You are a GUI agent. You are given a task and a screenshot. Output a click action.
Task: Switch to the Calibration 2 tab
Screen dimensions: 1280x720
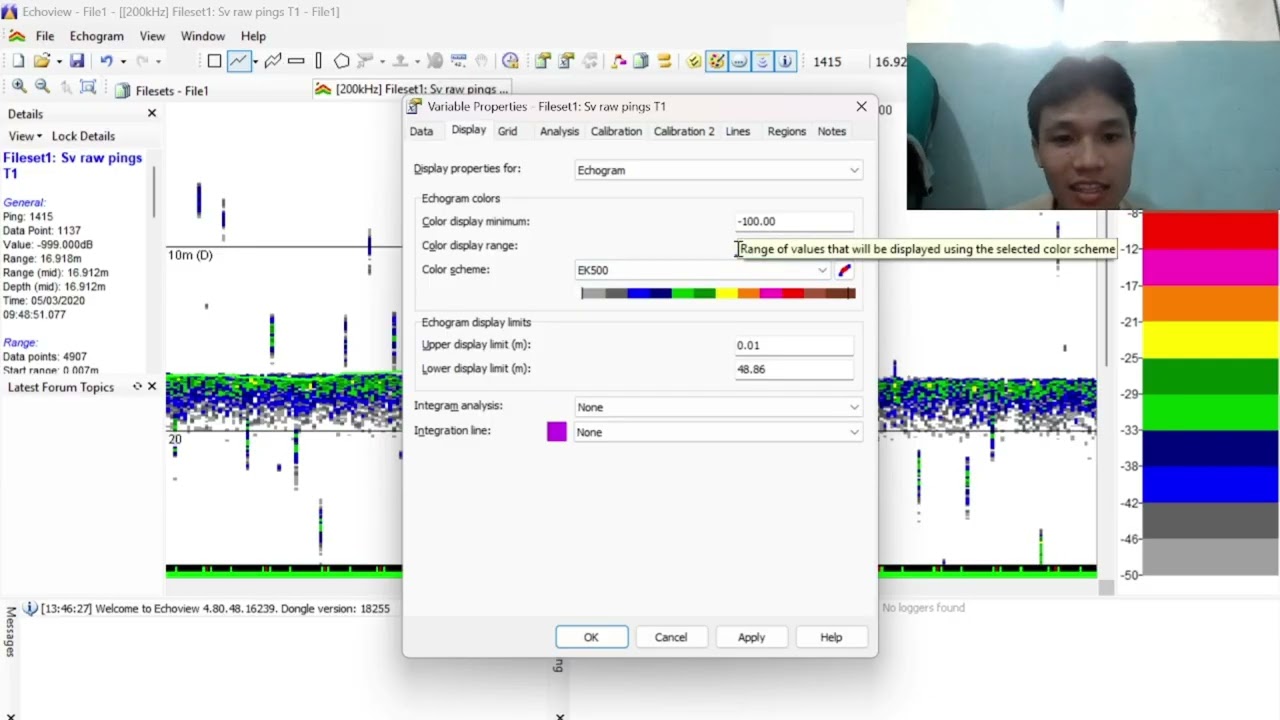[684, 131]
